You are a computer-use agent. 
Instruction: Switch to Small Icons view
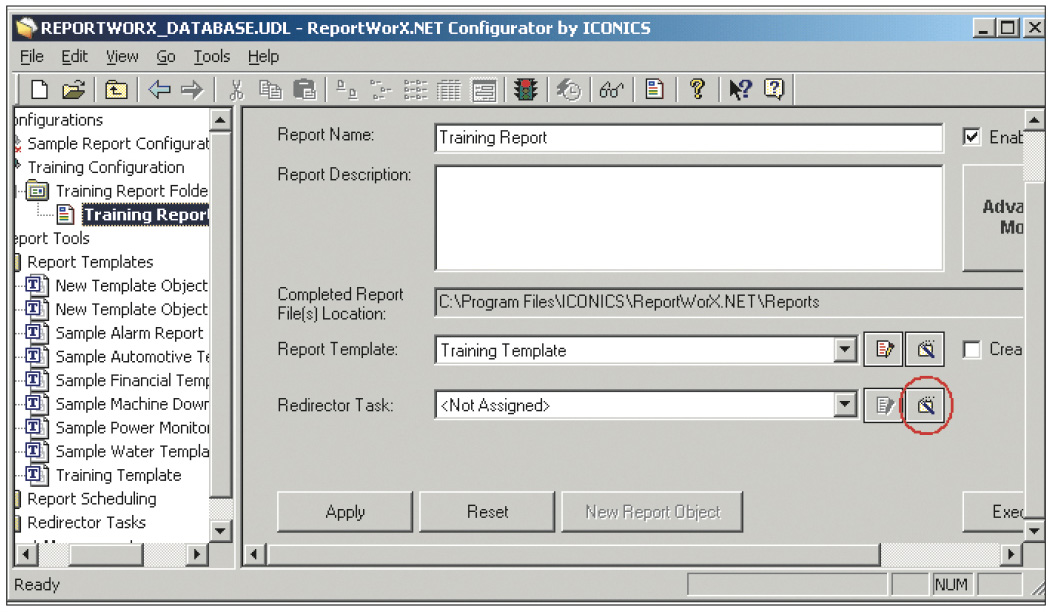point(381,89)
